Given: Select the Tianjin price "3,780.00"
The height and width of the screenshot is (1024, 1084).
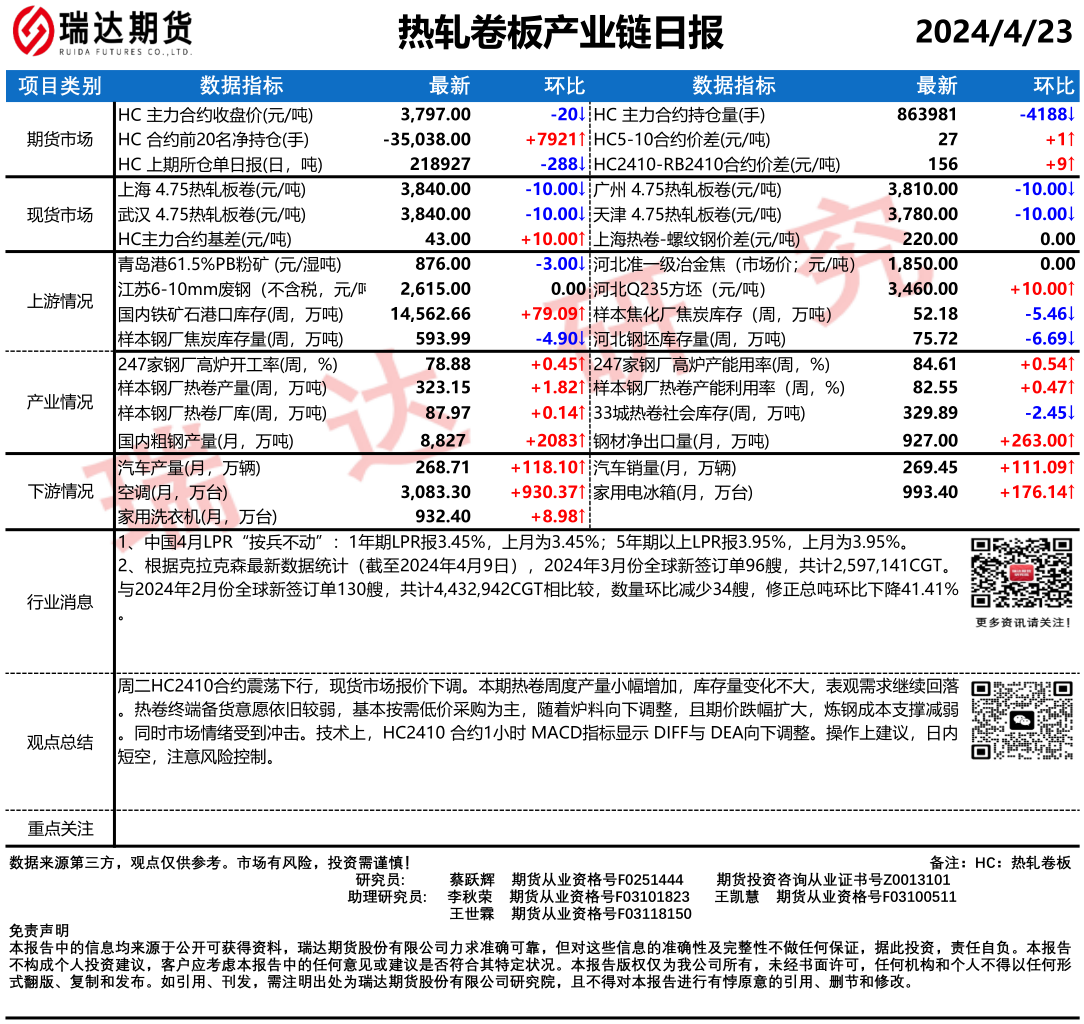Looking at the screenshot, I should [x=923, y=215].
